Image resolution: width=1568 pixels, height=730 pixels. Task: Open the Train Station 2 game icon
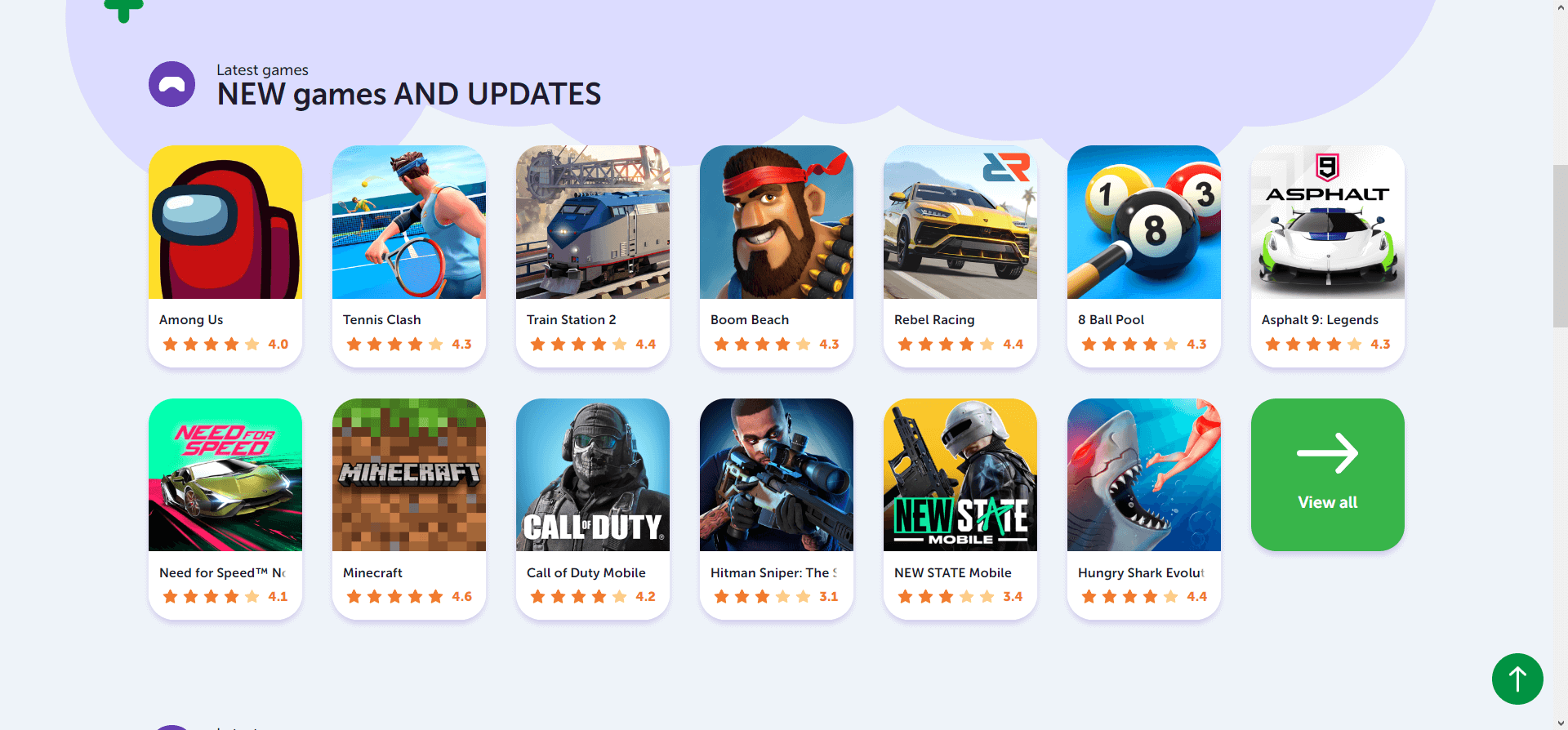click(593, 222)
